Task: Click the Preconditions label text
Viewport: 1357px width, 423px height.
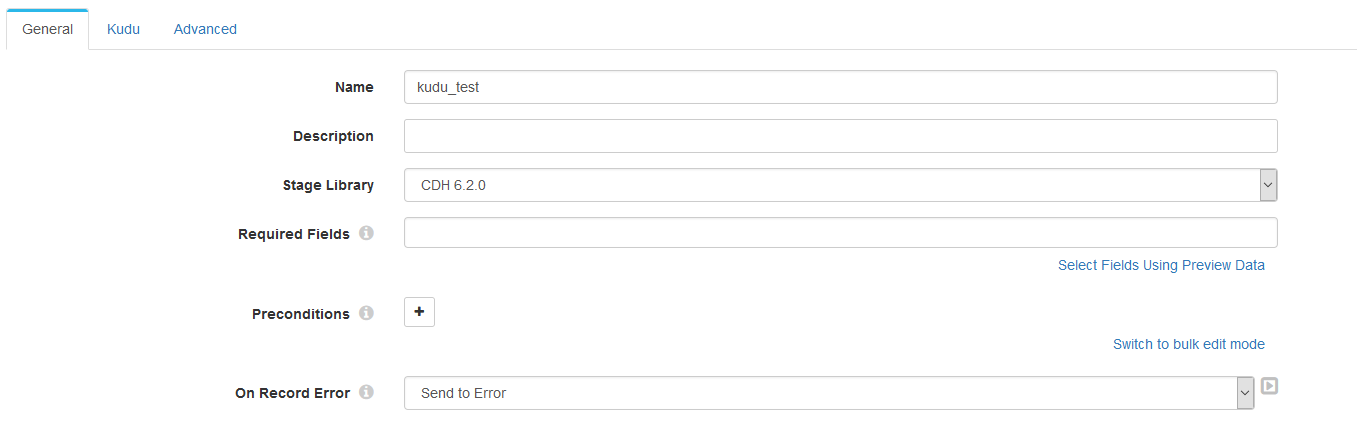Action: [x=300, y=314]
